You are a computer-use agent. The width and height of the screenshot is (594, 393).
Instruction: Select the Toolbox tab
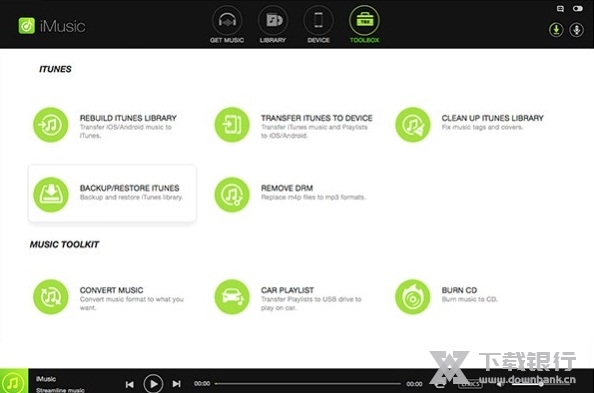tap(364, 25)
